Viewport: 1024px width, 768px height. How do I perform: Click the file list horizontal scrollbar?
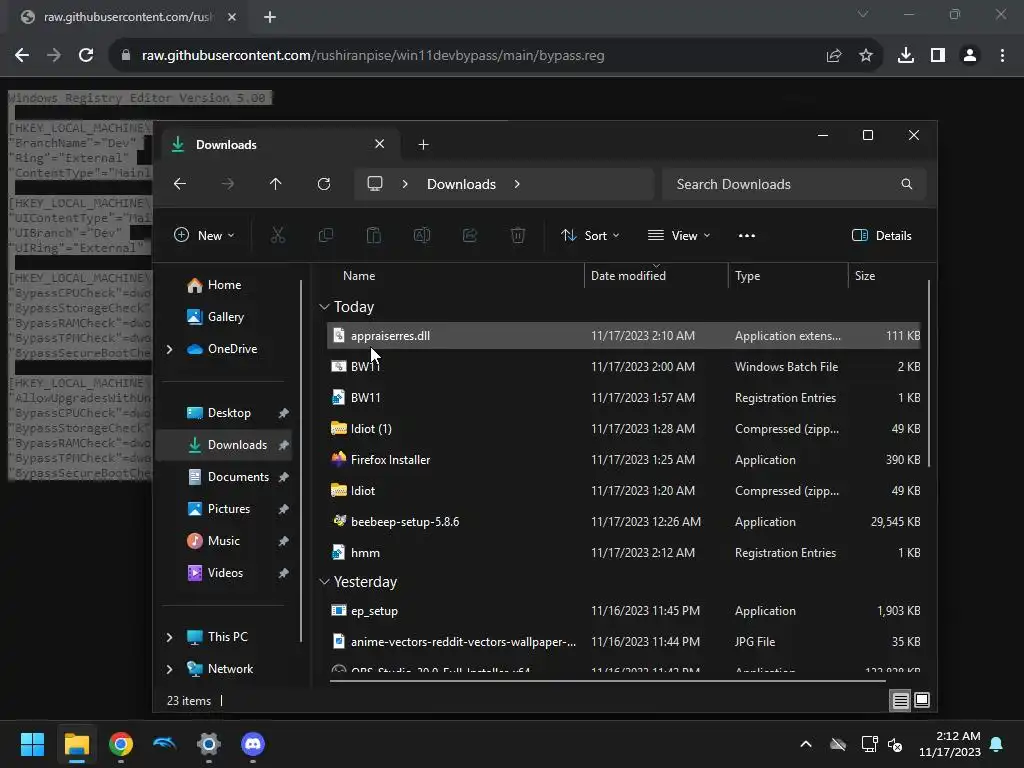click(607, 681)
